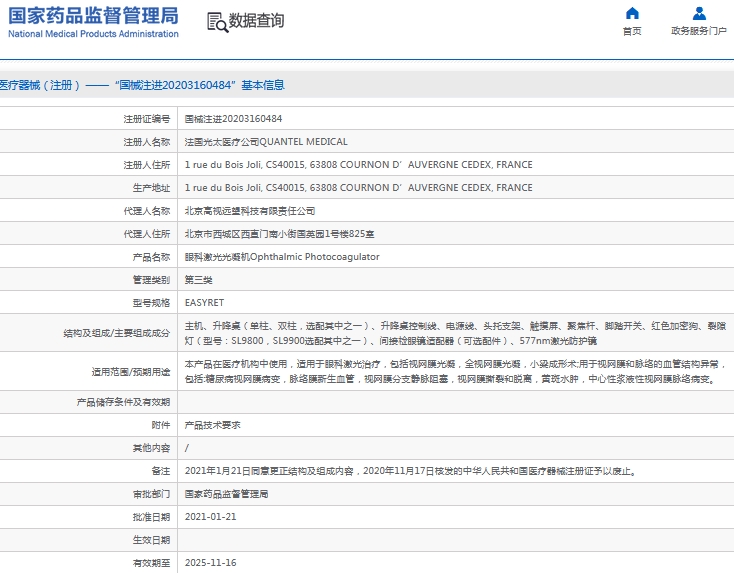Click the 管理类别 row label
The height and width of the screenshot is (573, 734).
[151, 280]
